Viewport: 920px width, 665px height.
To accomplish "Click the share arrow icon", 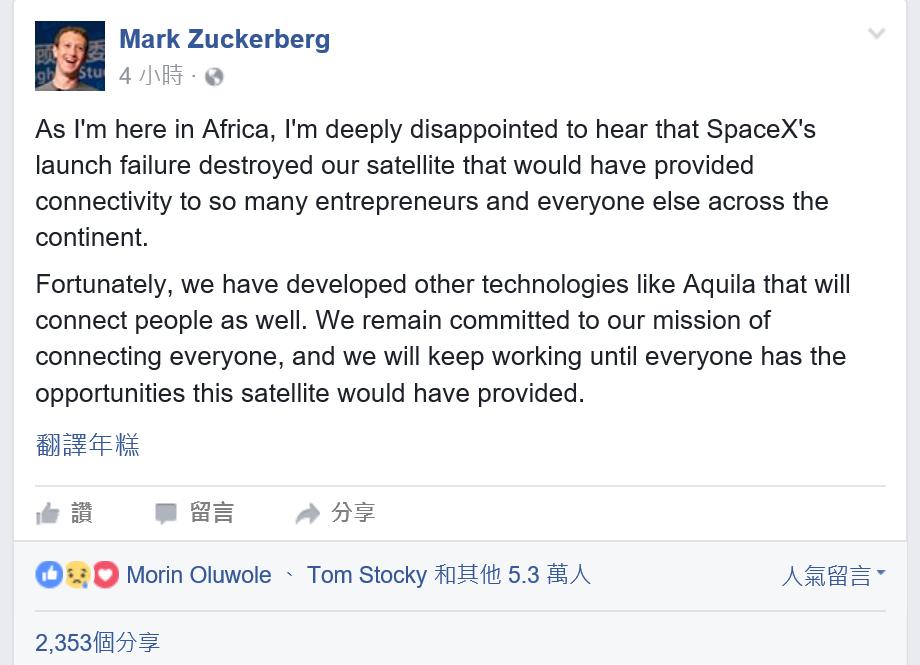I will [307, 514].
